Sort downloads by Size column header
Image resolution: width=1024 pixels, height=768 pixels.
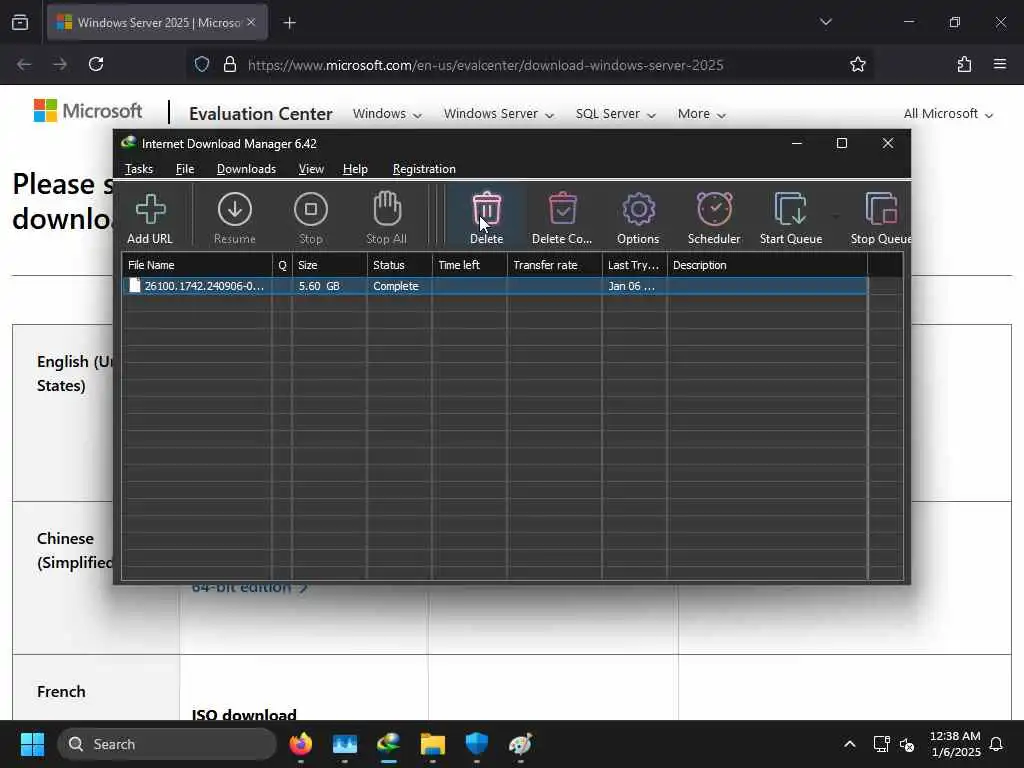pyautogui.click(x=329, y=264)
